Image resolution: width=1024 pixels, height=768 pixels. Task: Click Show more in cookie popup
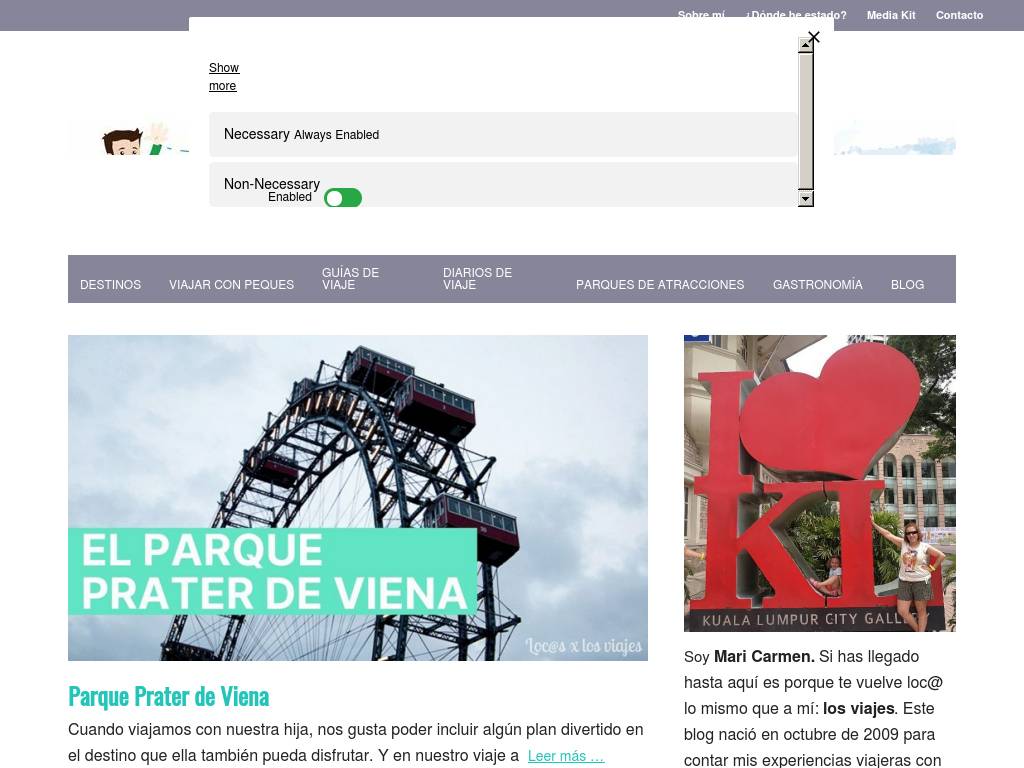point(223,77)
